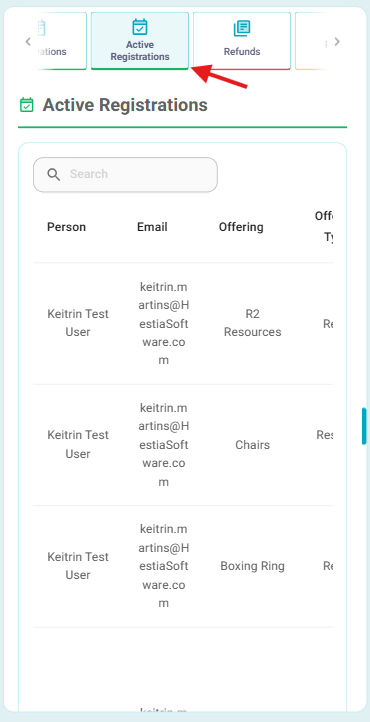This screenshot has width=370, height=722.
Task: Sort by the Offering column header
Action: click(241, 227)
